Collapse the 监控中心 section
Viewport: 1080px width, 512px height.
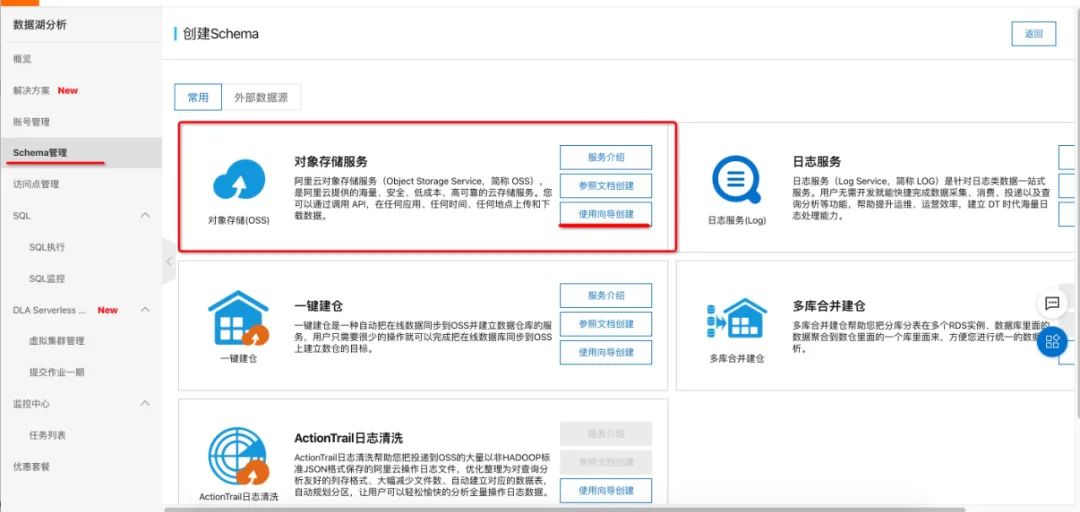[145, 403]
